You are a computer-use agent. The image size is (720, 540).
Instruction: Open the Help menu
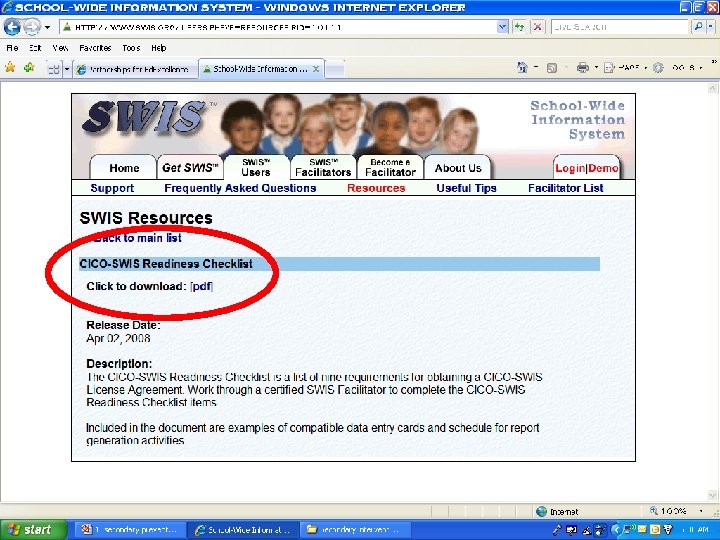tap(158, 48)
